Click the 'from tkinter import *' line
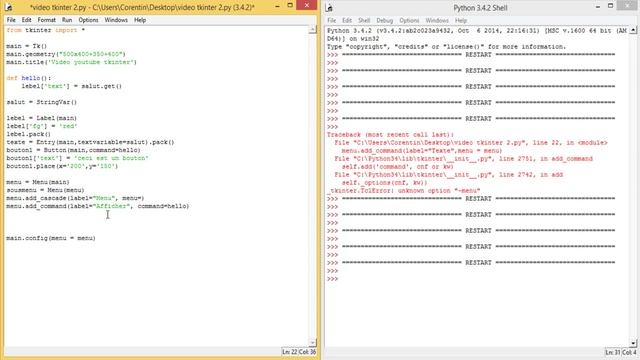640x360 pixels. point(46,30)
